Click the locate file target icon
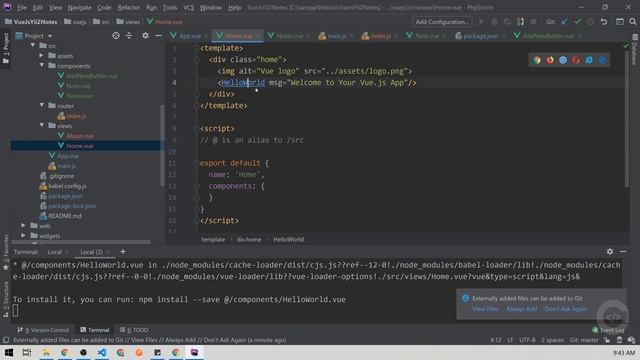Viewport: 640px width, 360px height. click(x=116, y=36)
